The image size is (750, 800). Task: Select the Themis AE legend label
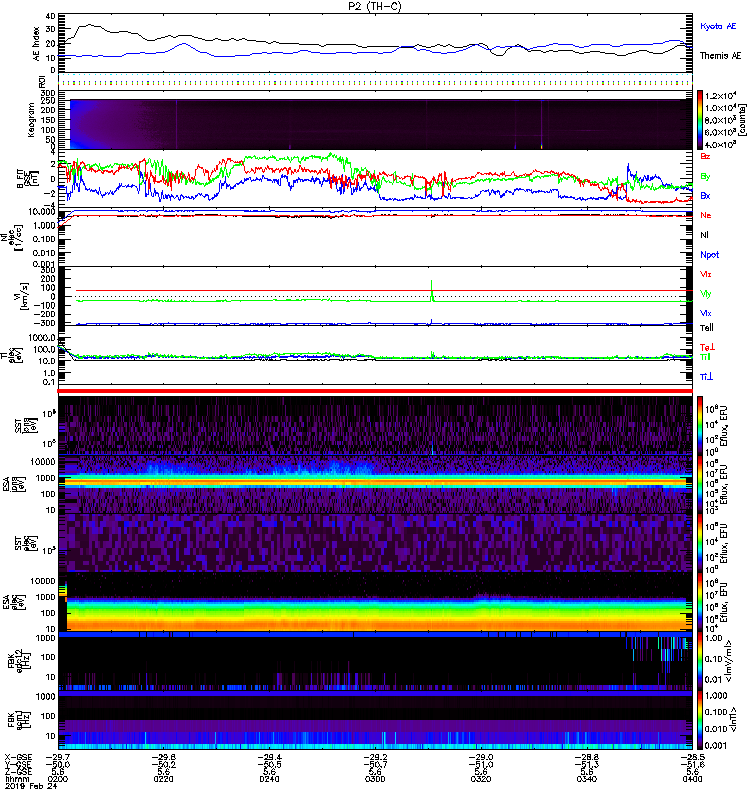[x=720, y=56]
